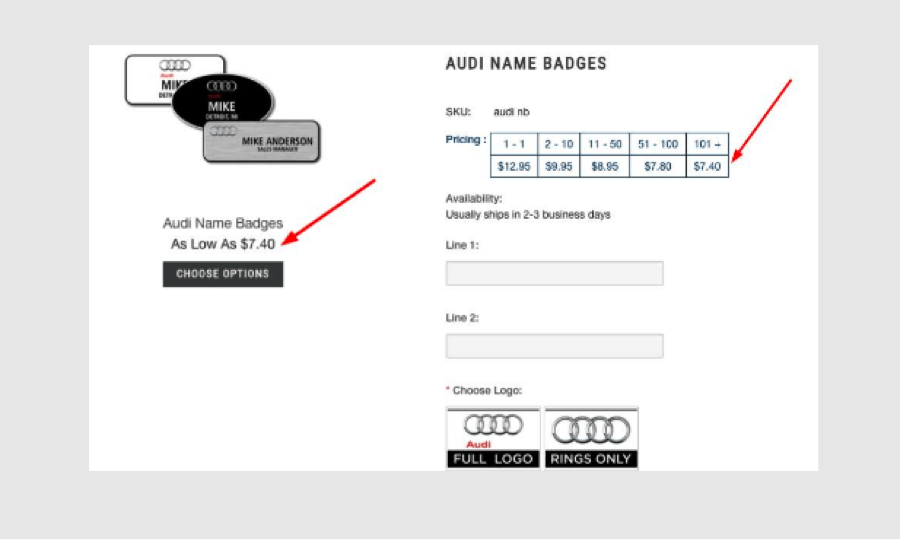Focus the Line 1 text field

(x=554, y=274)
